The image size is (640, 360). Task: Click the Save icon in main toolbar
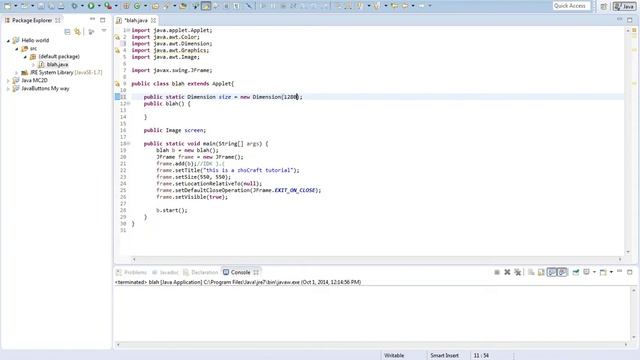pos(41,6)
